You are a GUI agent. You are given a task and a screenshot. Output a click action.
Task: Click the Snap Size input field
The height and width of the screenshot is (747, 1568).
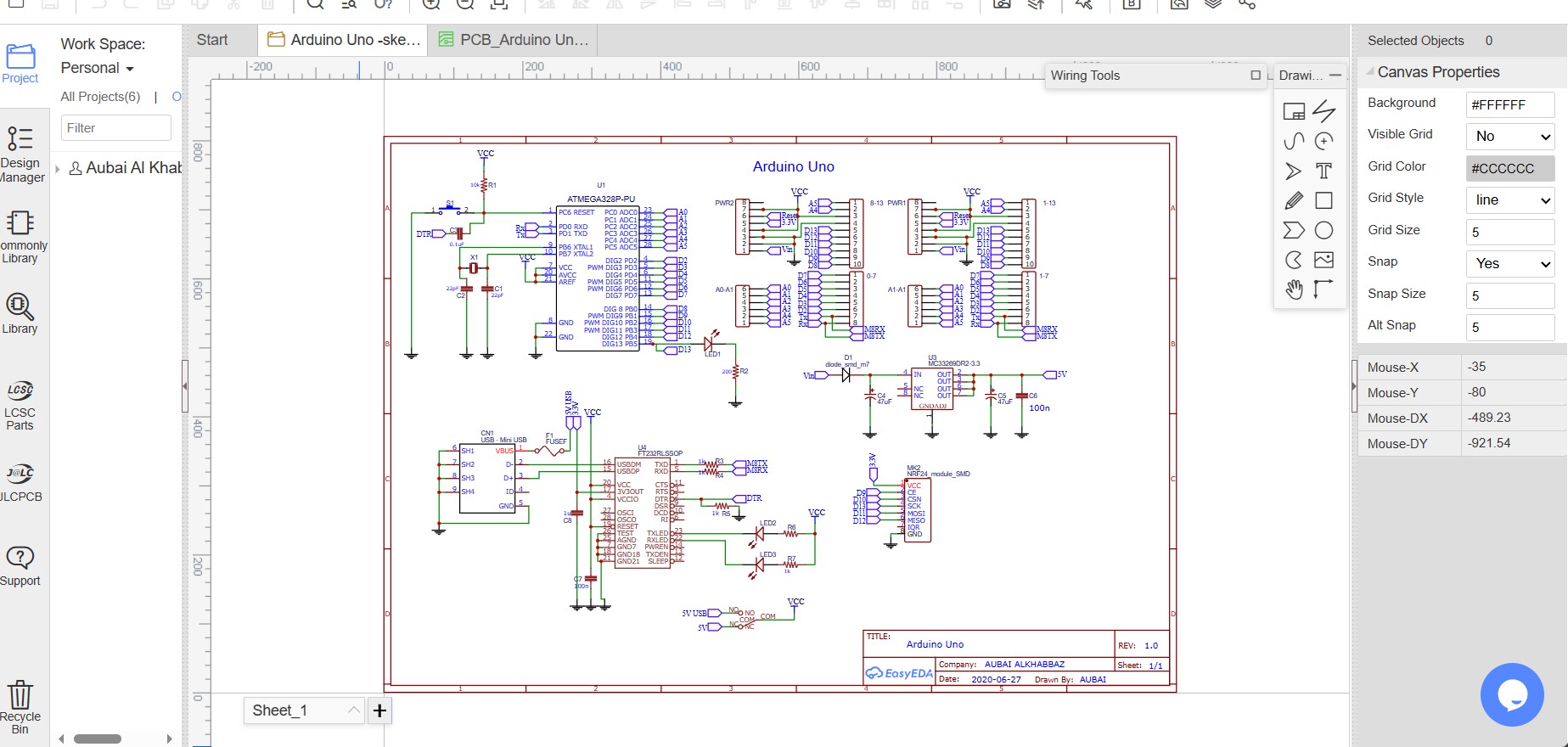[x=1510, y=295]
